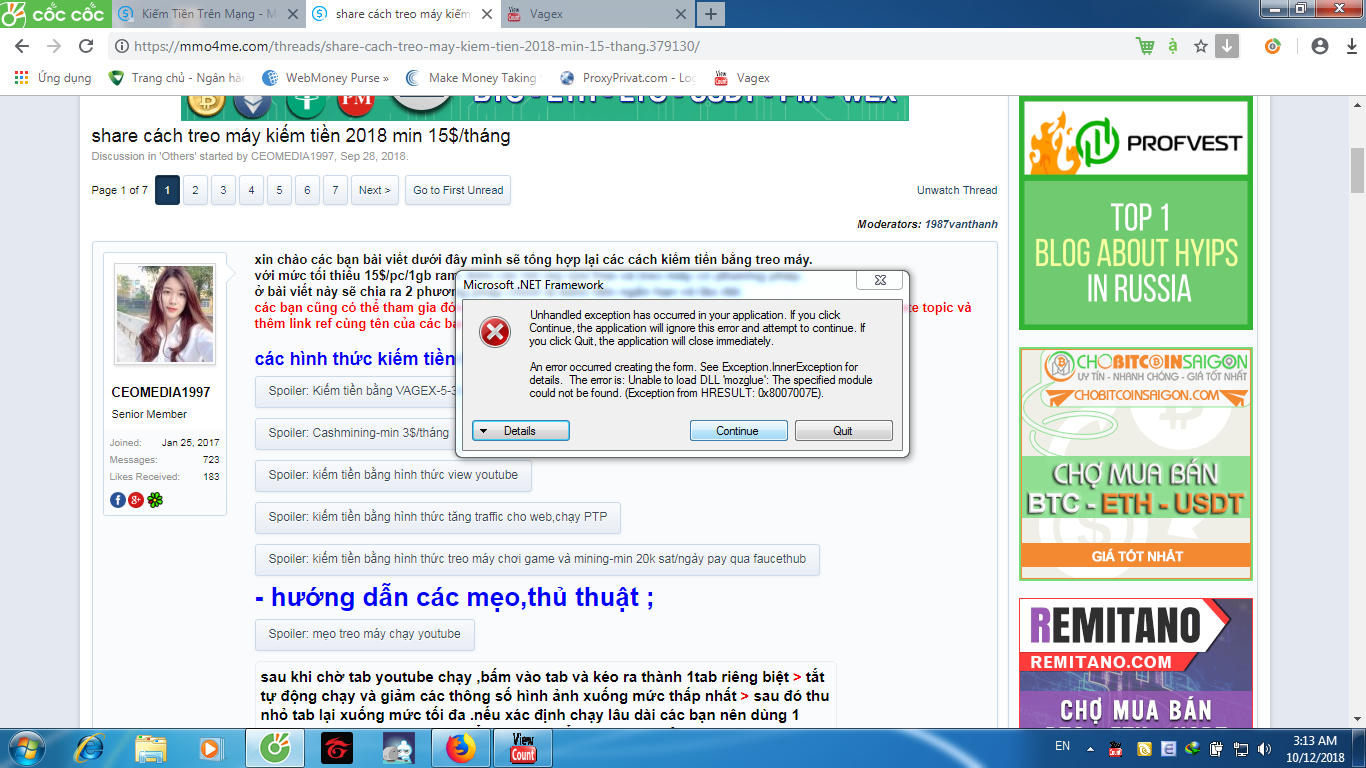Switch to the Vagex tab
1366x768 pixels.
pos(596,14)
